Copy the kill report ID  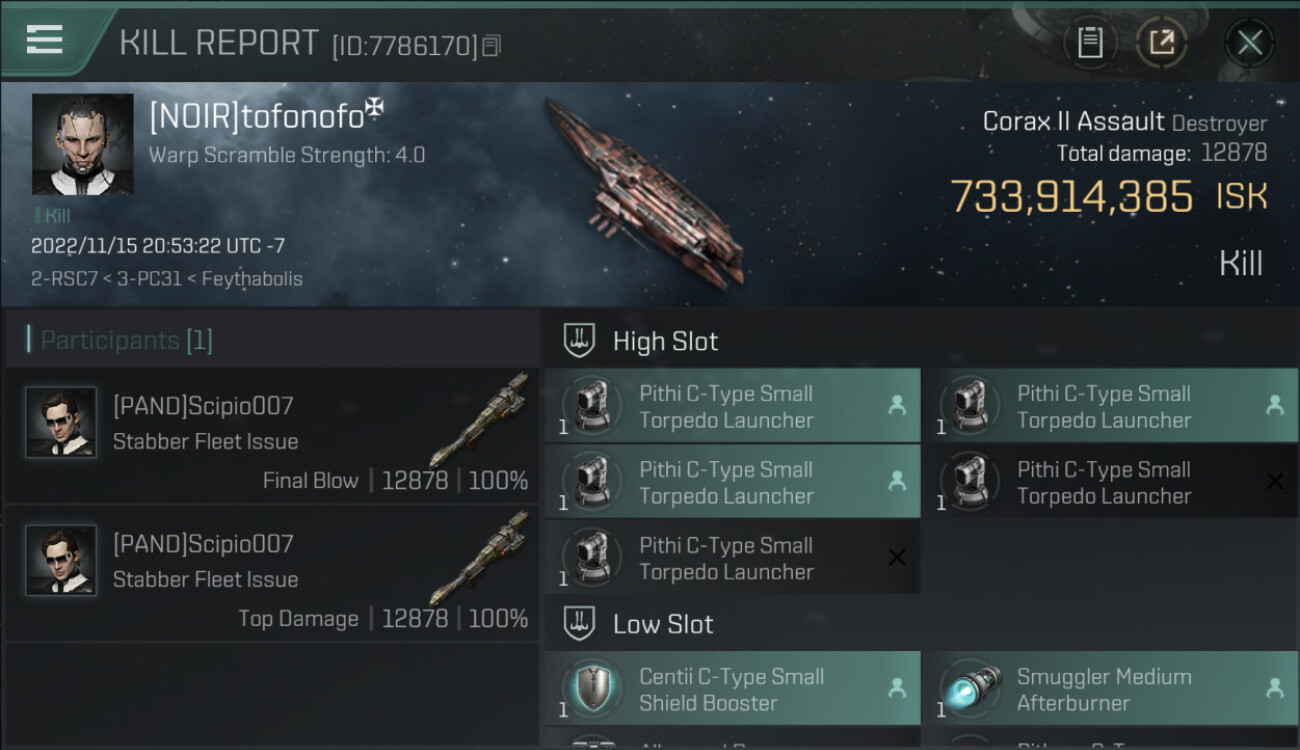pos(491,46)
